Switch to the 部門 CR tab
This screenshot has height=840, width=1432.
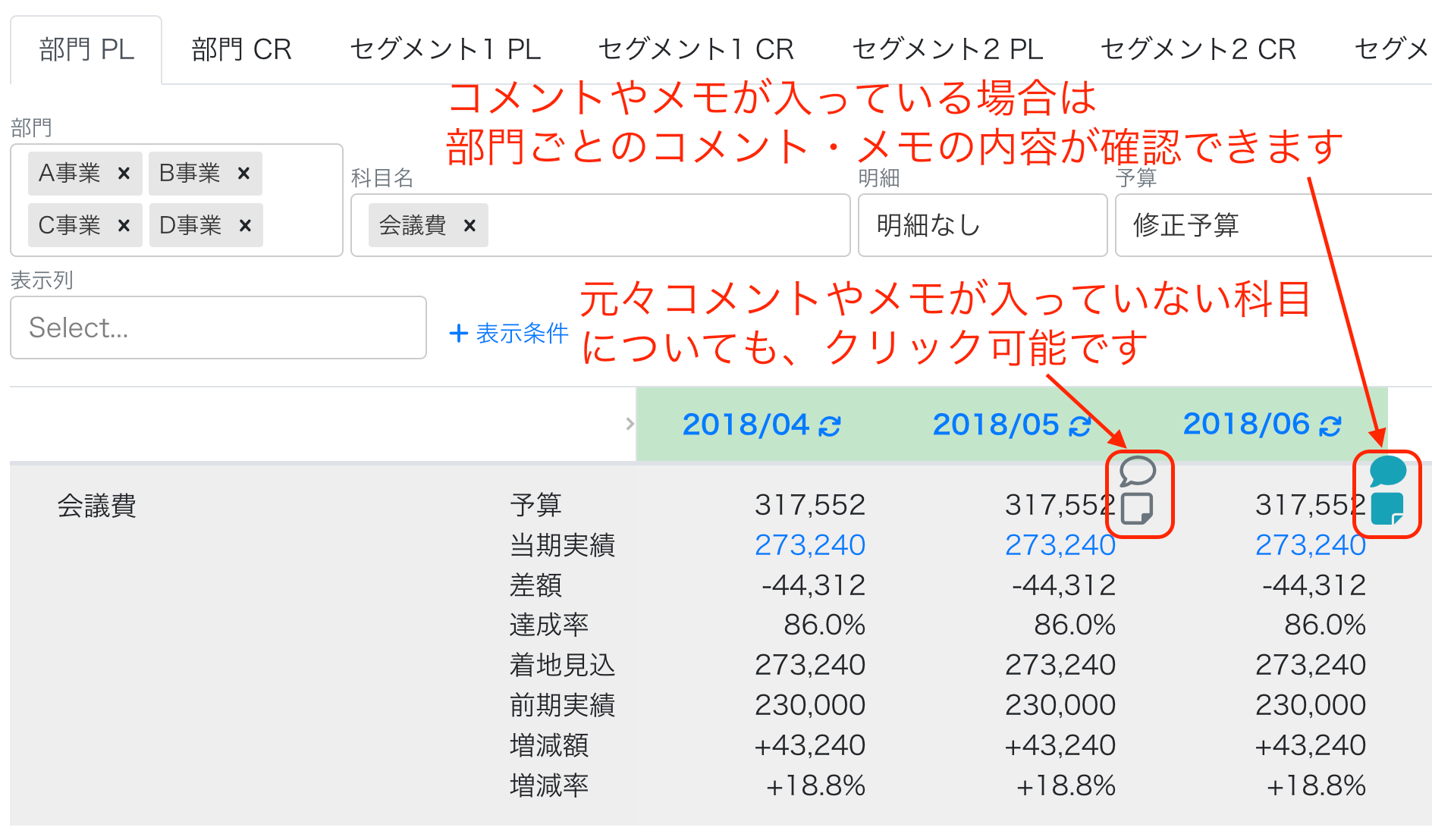pos(242,49)
